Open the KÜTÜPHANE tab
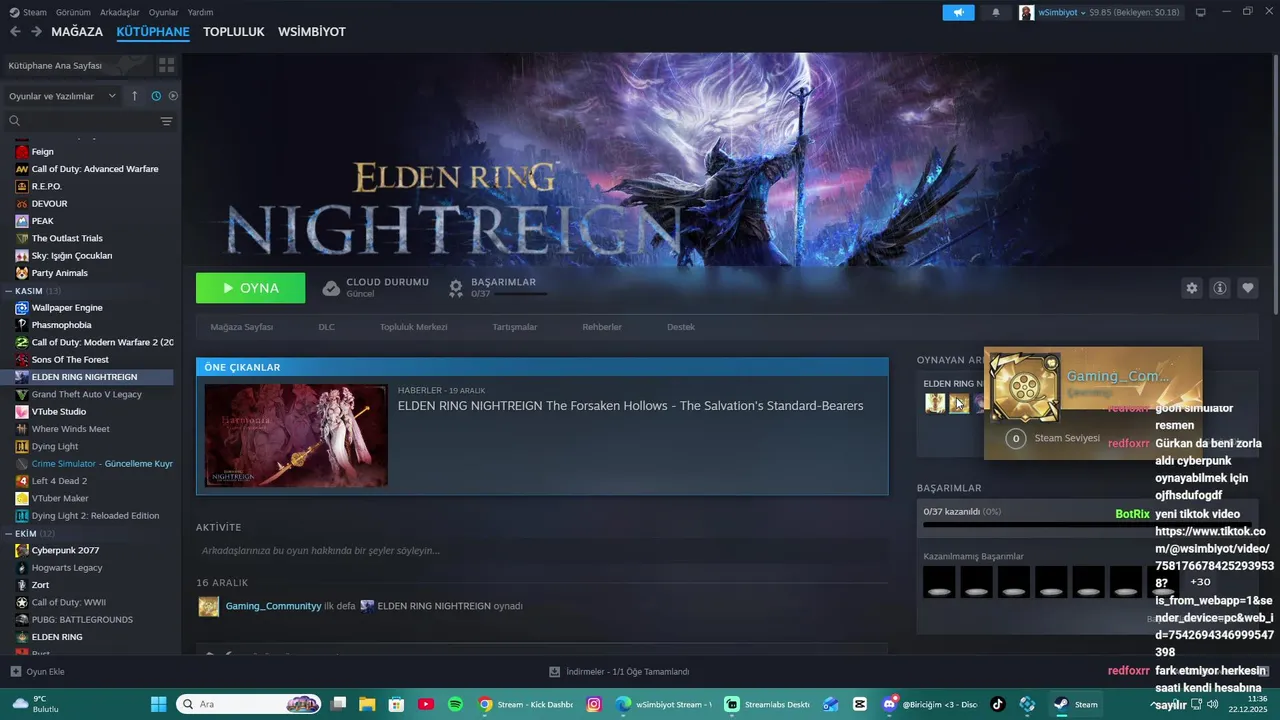The height and width of the screenshot is (720, 1280). (x=153, y=32)
